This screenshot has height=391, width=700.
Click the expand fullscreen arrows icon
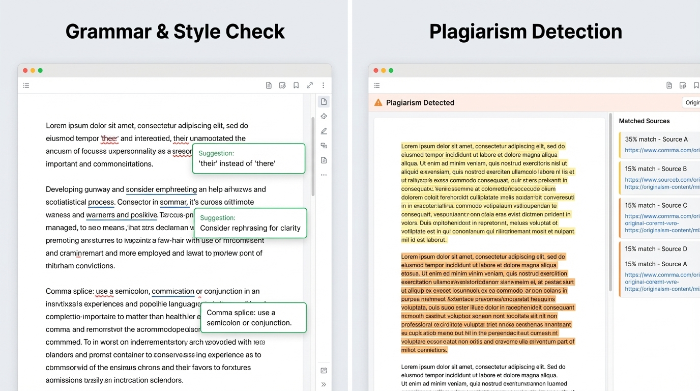tap(310, 85)
